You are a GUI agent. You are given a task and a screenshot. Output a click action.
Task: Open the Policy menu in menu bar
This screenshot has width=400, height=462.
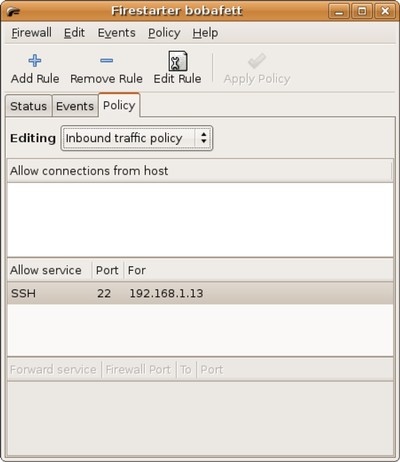[164, 33]
